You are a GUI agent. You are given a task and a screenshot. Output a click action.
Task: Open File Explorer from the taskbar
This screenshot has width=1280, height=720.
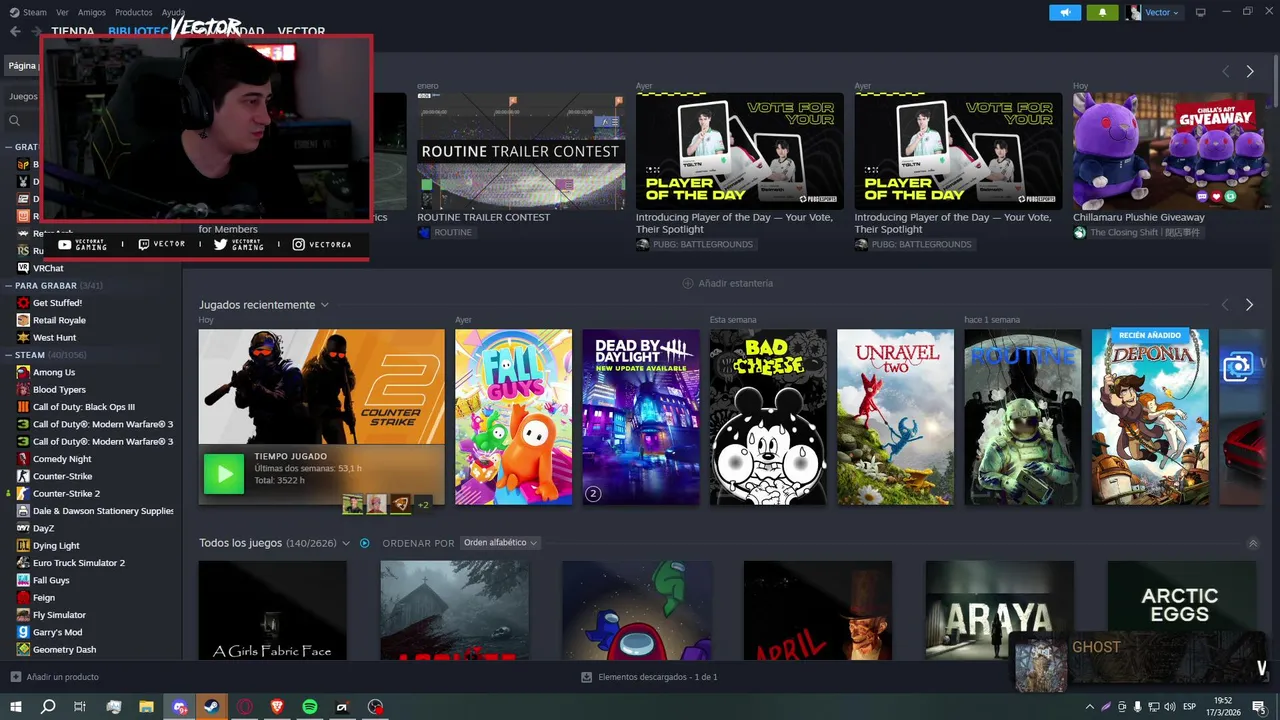pyautogui.click(x=146, y=707)
